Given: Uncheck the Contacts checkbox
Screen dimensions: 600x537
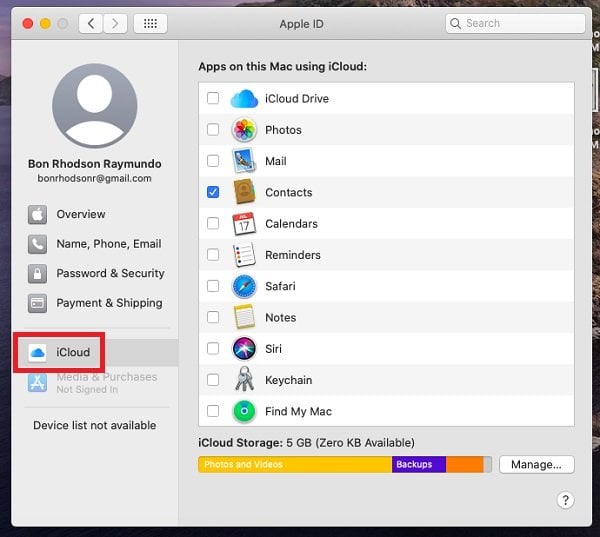Looking at the screenshot, I should (213, 192).
